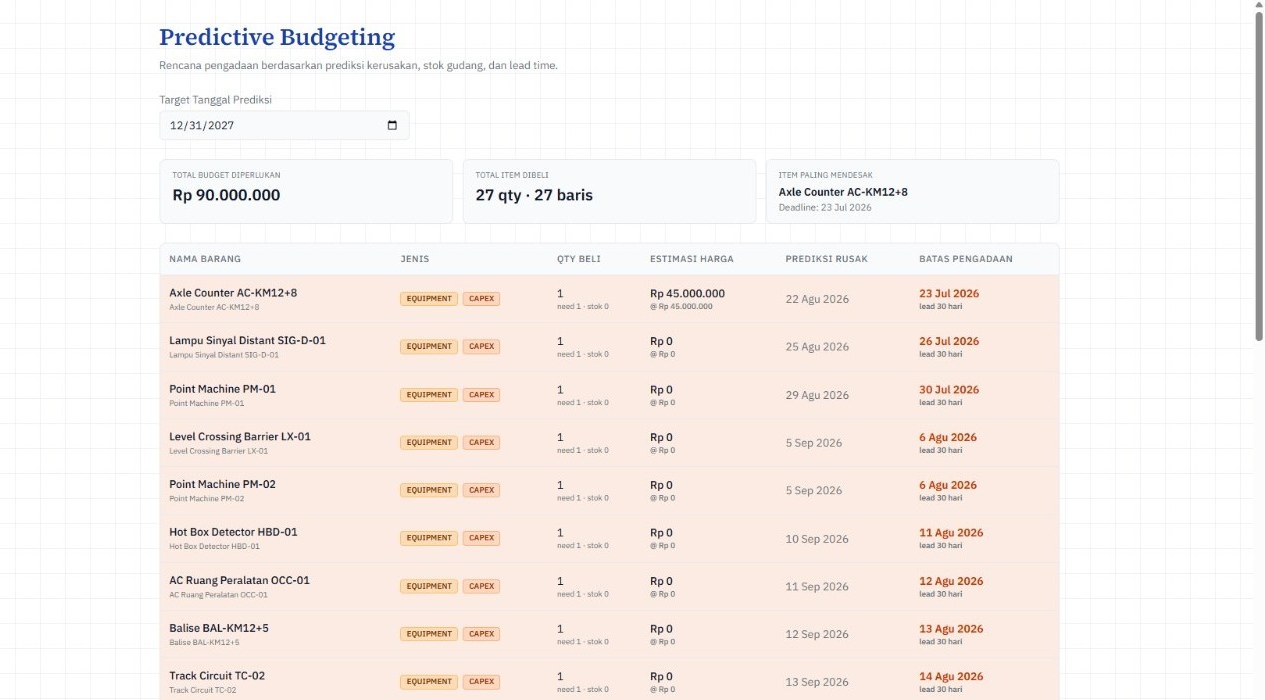This screenshot has height=700, width=1265.
Task: Click the Target Tanggal Prediksi date input
Action: [x=284, y=125]
